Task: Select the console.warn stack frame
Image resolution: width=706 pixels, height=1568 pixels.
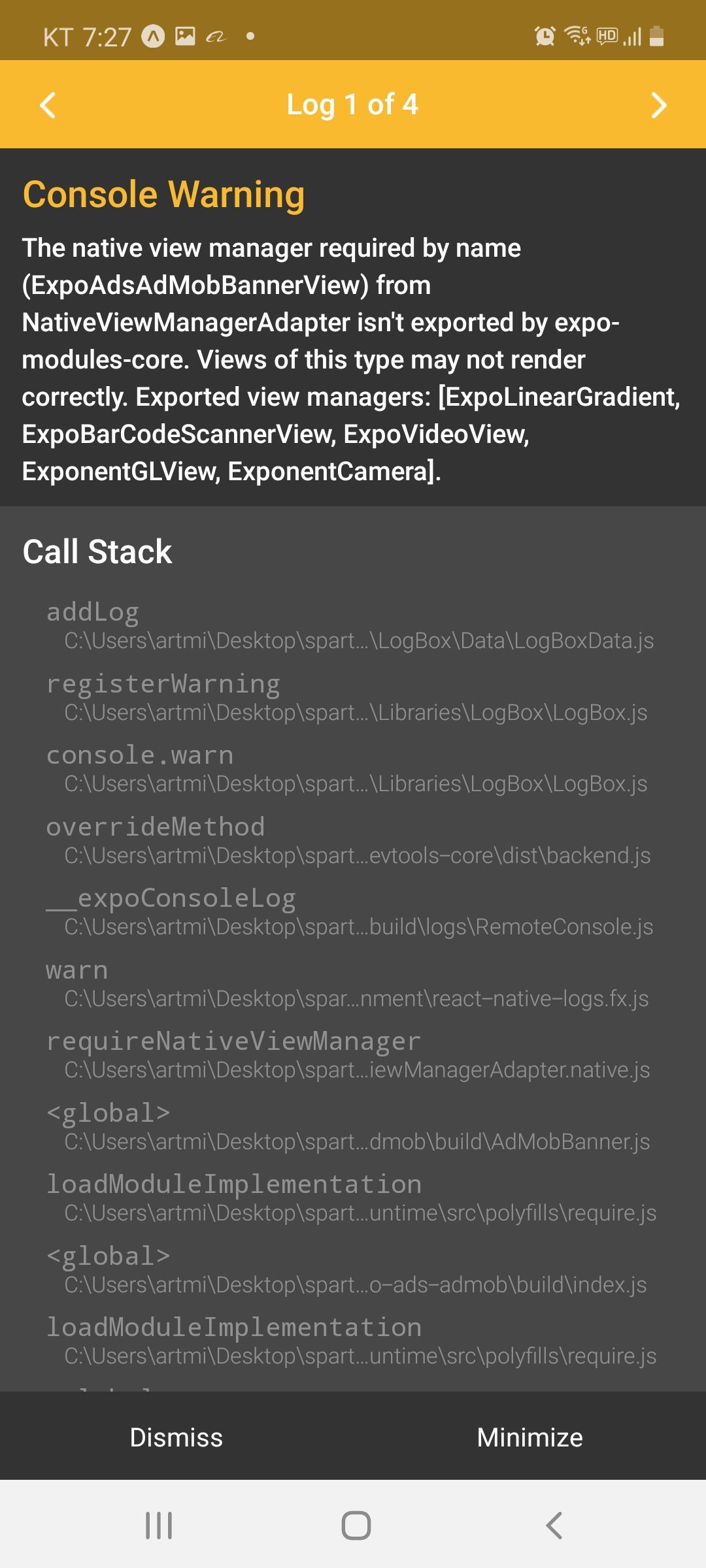Action: pos(353,769)
